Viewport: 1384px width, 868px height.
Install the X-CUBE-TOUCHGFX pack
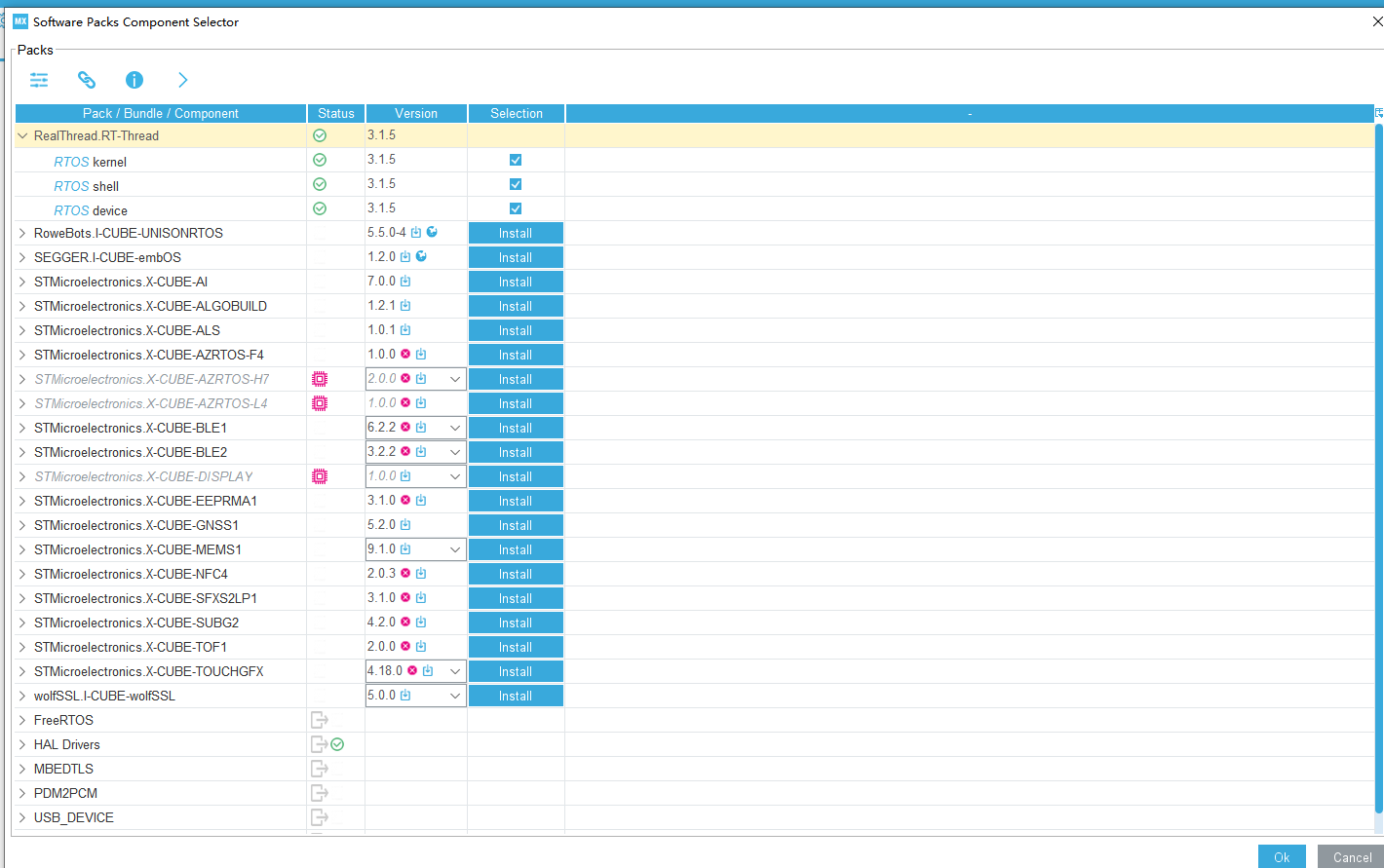pyautogui.click(x=516, y=671)
